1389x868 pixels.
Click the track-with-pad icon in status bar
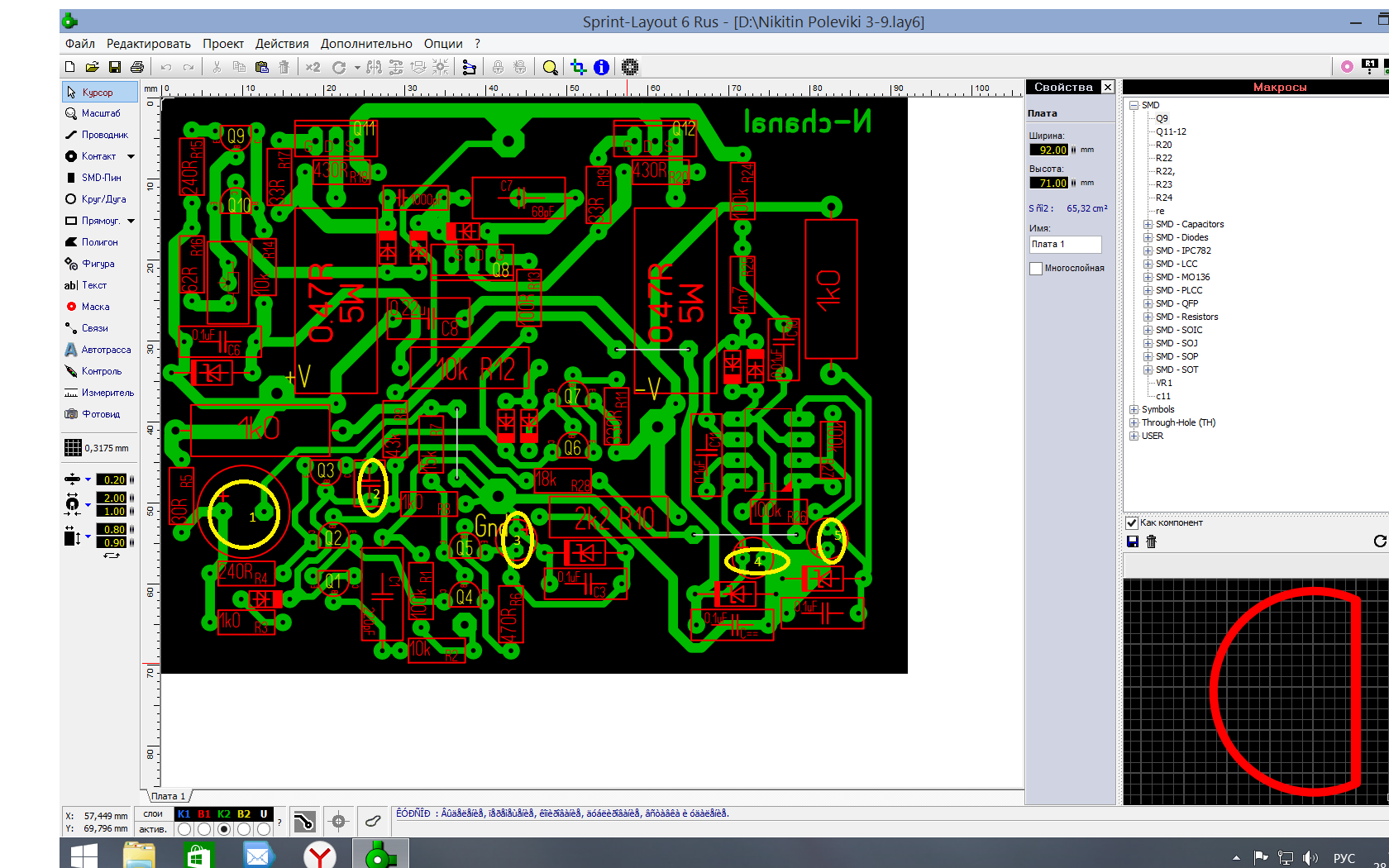coord(304,821)
